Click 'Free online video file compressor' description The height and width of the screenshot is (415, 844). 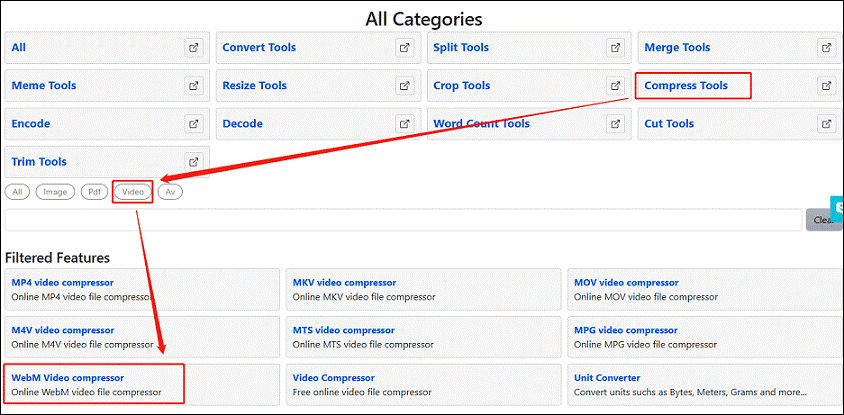pos(362,392)
